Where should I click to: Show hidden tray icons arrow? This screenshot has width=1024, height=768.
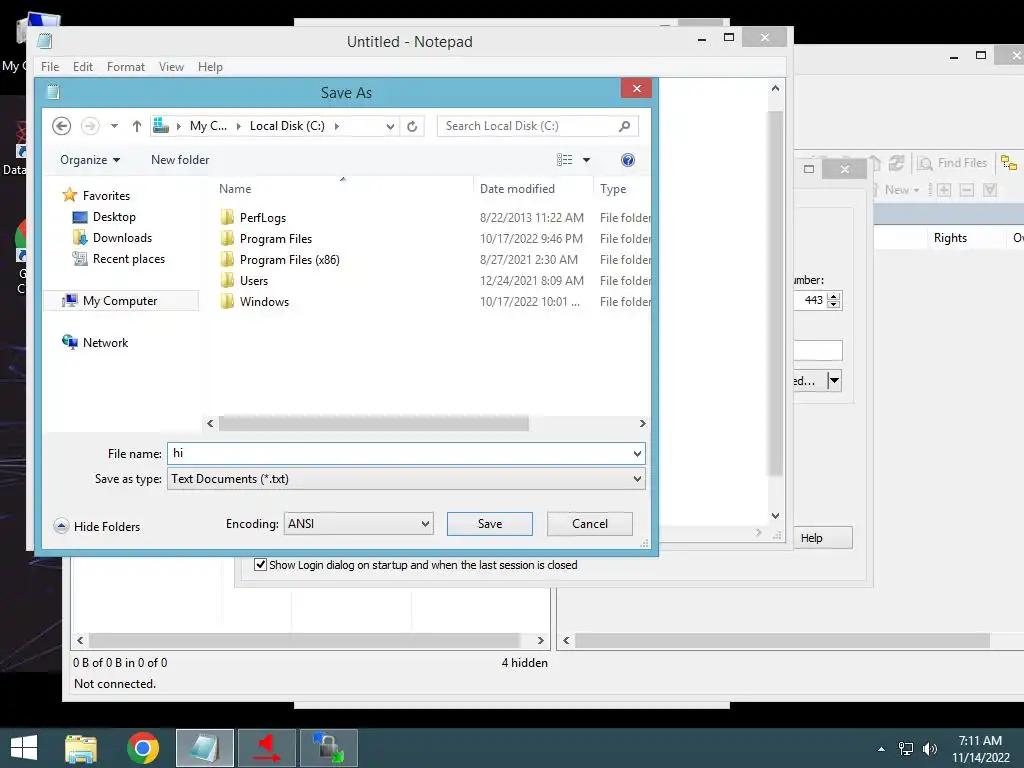tap(882, 749)
